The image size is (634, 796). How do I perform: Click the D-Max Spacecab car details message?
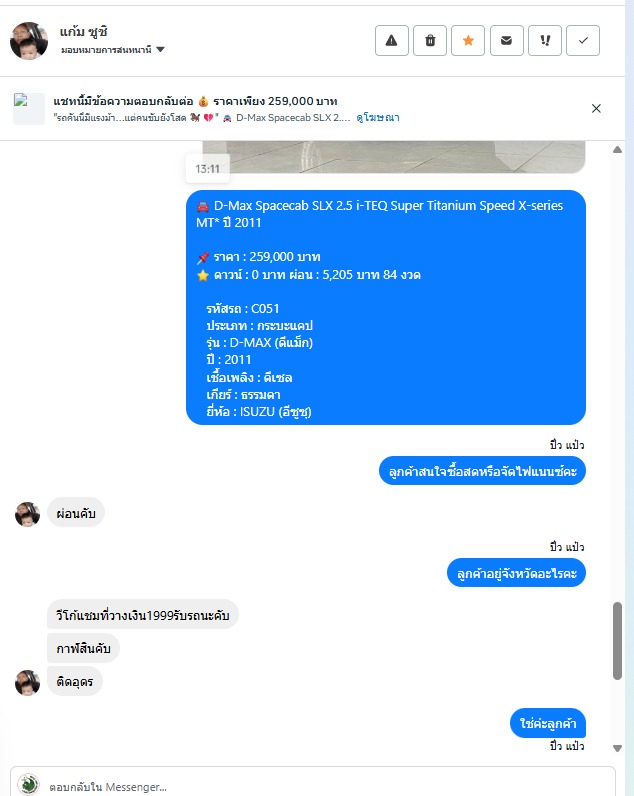(x=386, y=308)
